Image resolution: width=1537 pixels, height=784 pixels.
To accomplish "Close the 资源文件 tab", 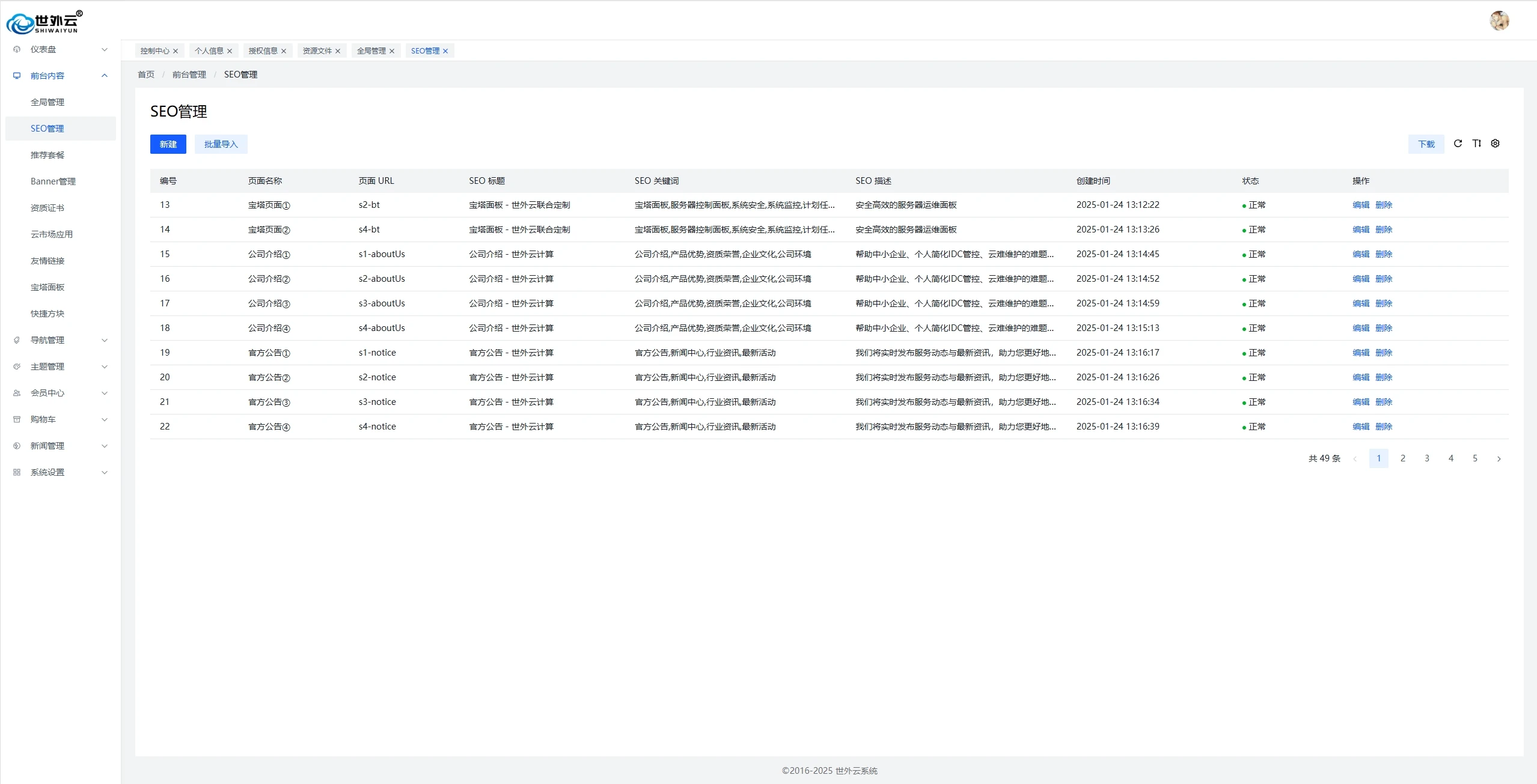I will (338, 51).
